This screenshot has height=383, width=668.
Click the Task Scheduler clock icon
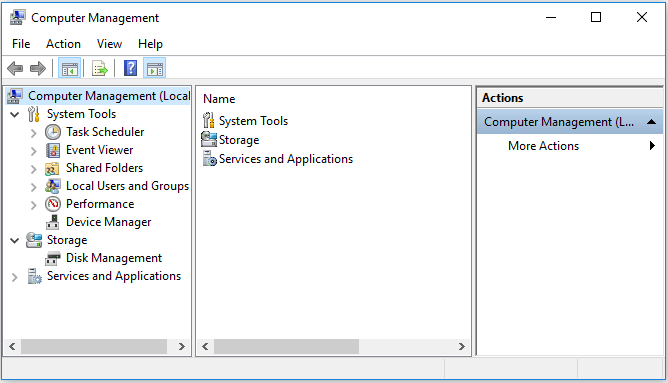(53, 132)
